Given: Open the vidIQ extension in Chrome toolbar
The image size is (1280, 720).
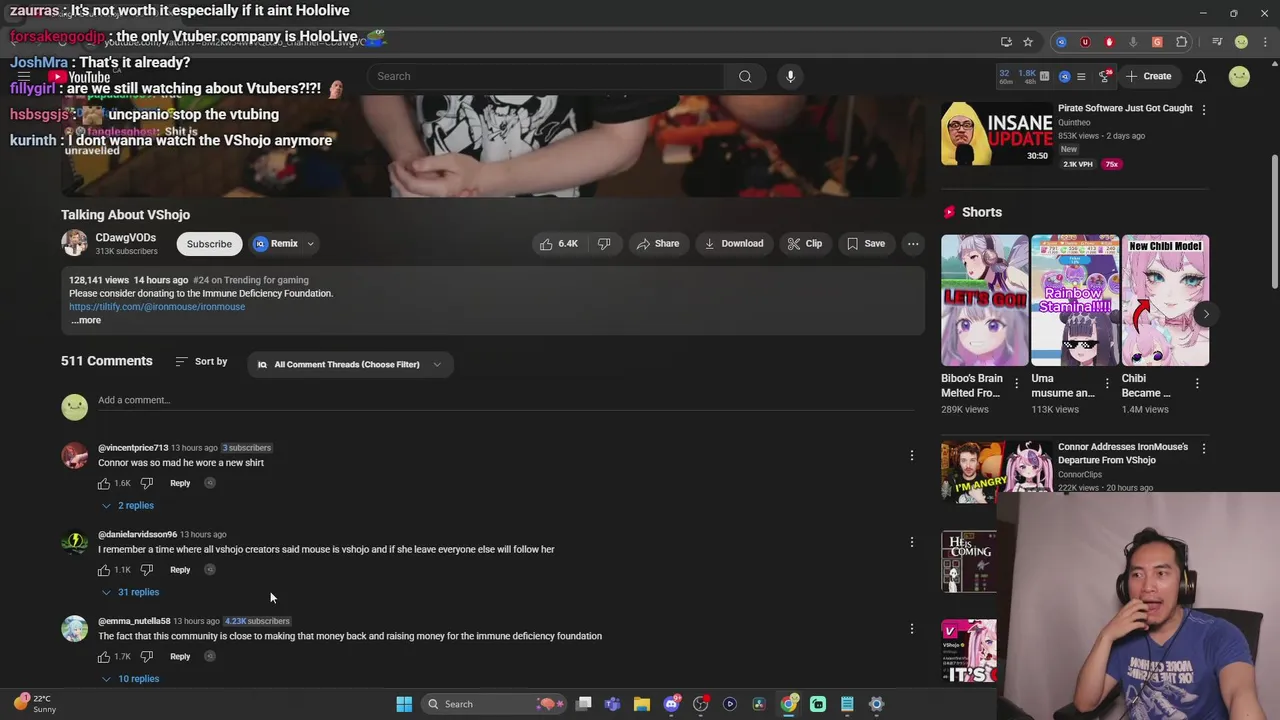Looking at the screenshot, I should click(1061, 42).
